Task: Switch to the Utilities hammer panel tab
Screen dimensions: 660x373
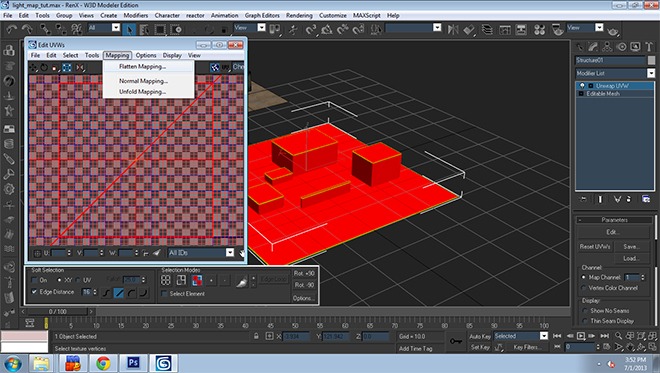Action: click(649, 47)
